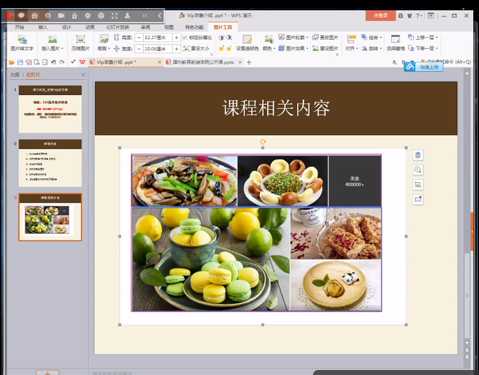The height and width of the screenshot is (375, 479).
Task: Switch to the Slide Show (幻灯片放映) tab
Action: 118,27
